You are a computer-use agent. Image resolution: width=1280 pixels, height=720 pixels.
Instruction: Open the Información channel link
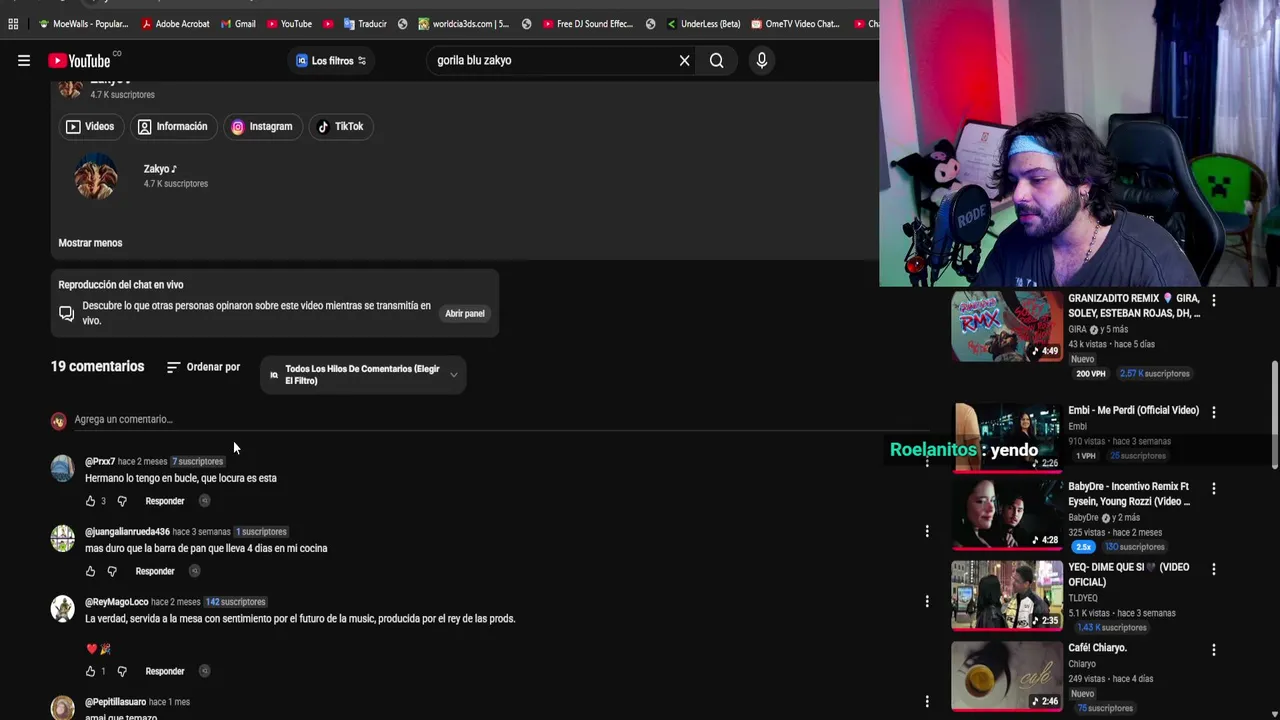click(172, 127)
